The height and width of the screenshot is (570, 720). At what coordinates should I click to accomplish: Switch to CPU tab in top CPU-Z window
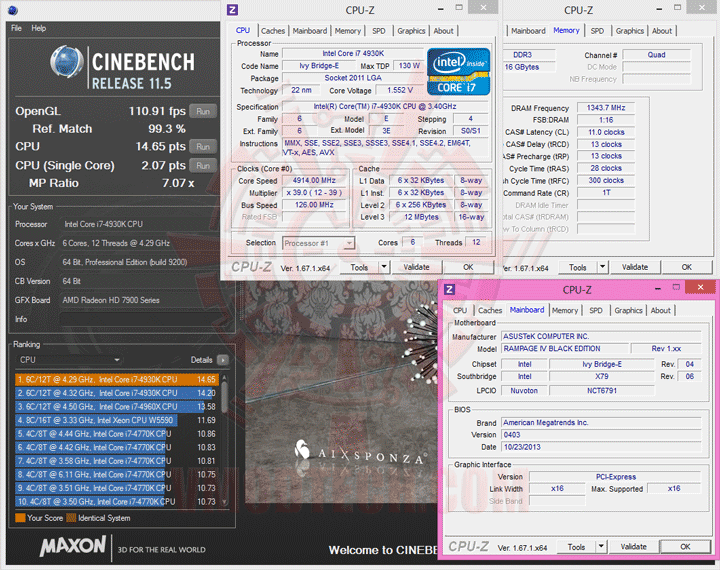point(243,30)
